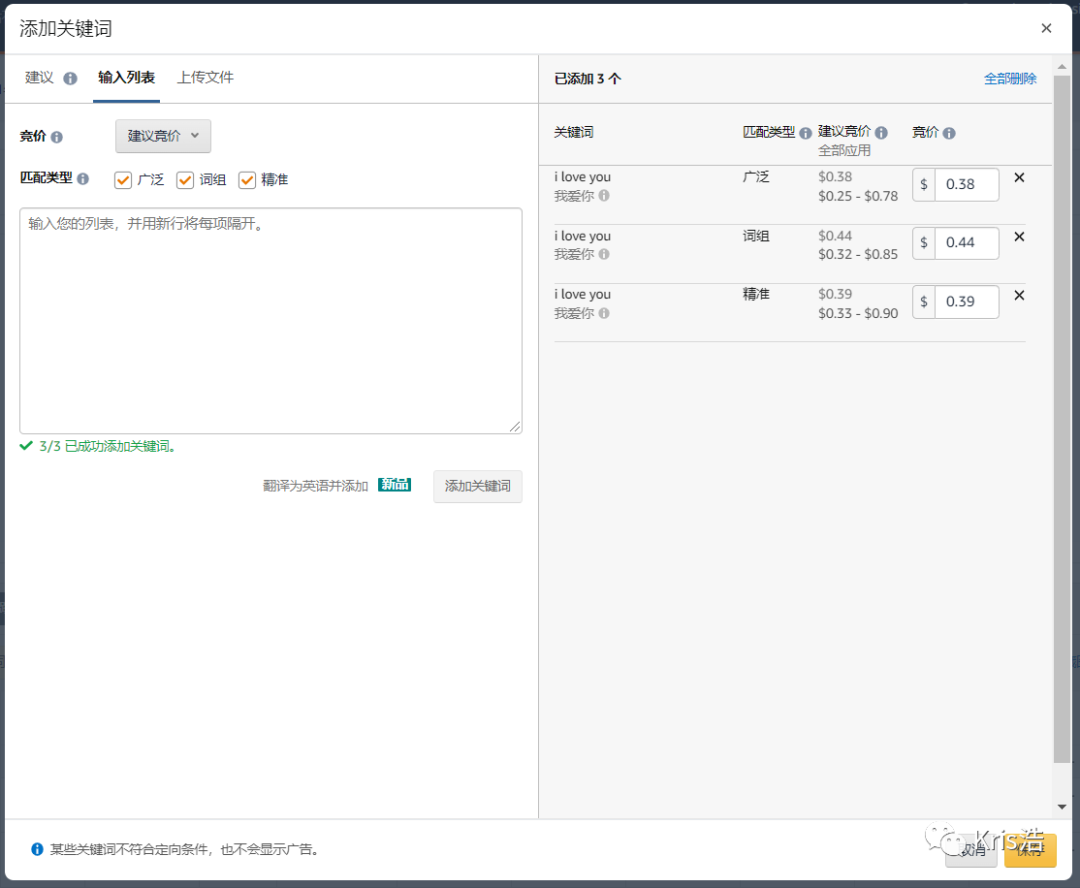
Task: Delete the 精准 match keyword entry
Action: click(x=1019, y=295)
